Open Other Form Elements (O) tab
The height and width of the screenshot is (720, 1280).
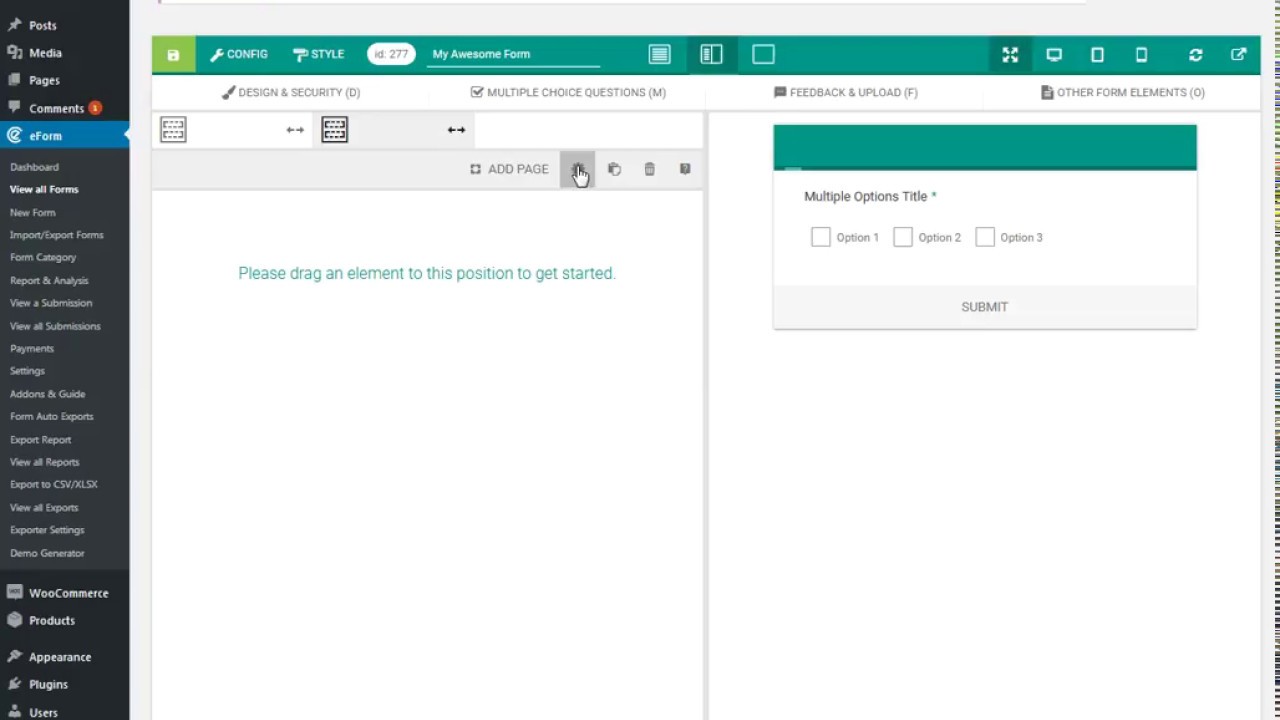(1122, 92)
